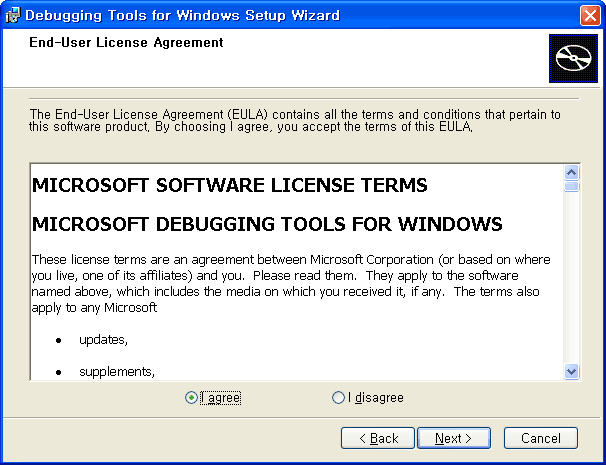
Task: Click the license scrollbar down arrow
Action: point(571,371)
